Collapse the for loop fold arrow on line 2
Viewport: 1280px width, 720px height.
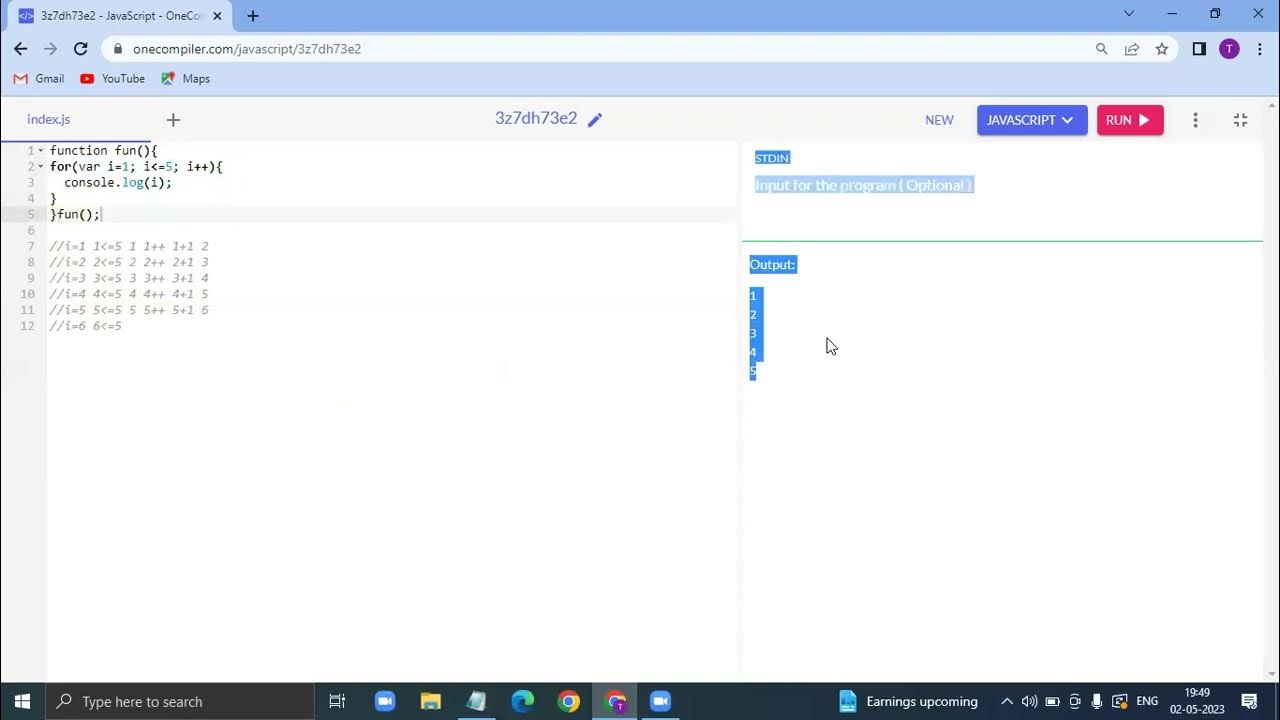41,166
